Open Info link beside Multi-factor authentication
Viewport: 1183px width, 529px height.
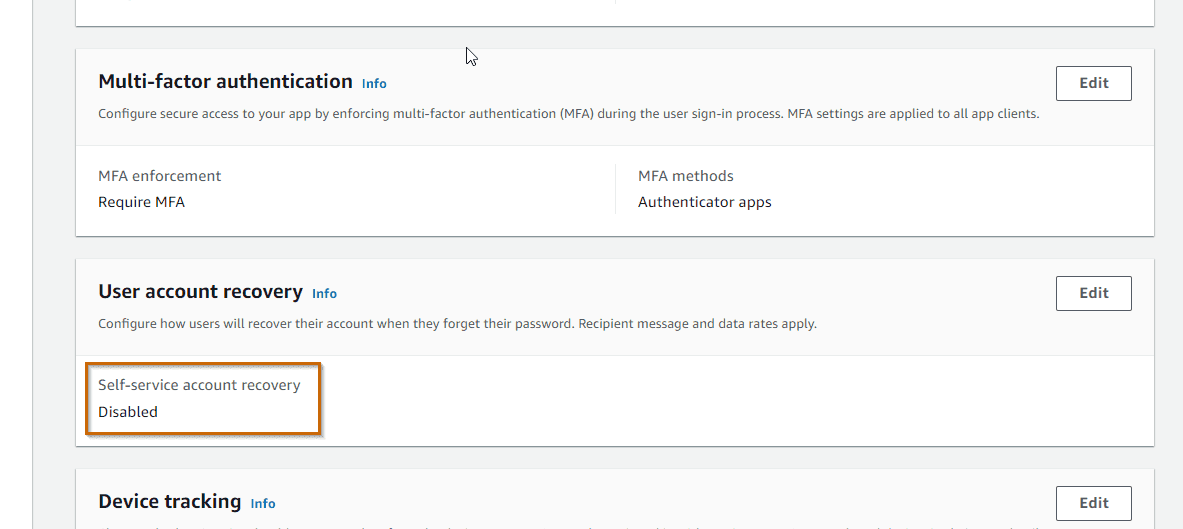tap(374, 84)
